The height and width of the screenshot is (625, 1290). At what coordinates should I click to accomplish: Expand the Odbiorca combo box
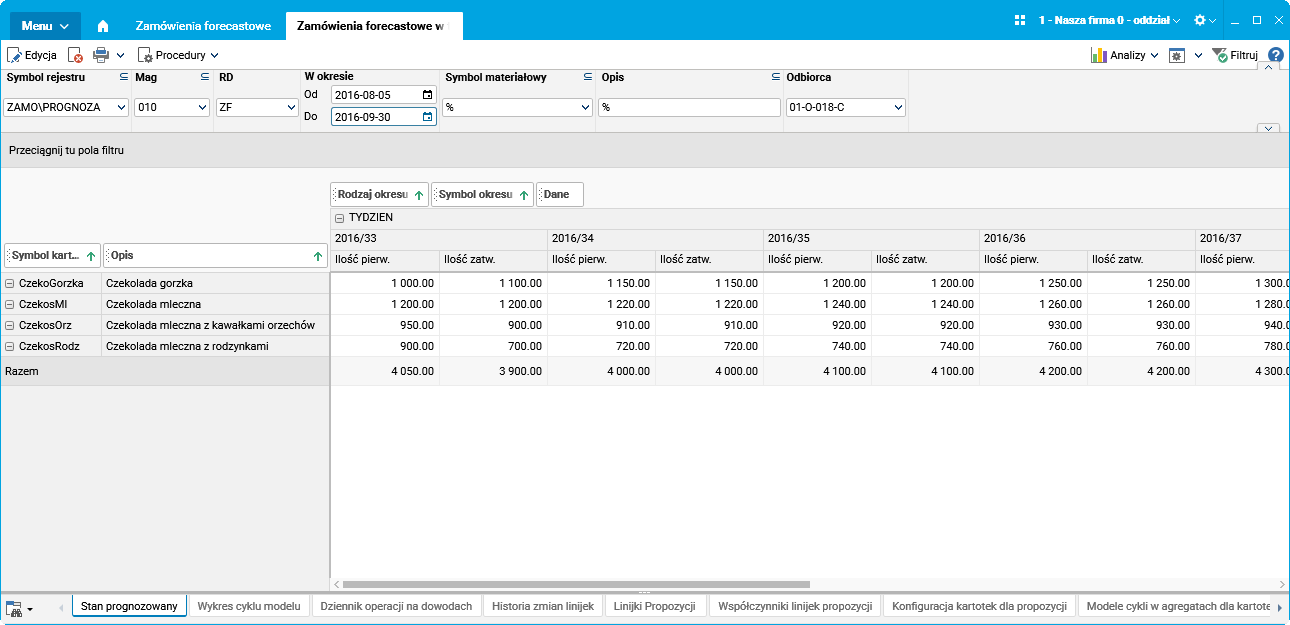898,108
